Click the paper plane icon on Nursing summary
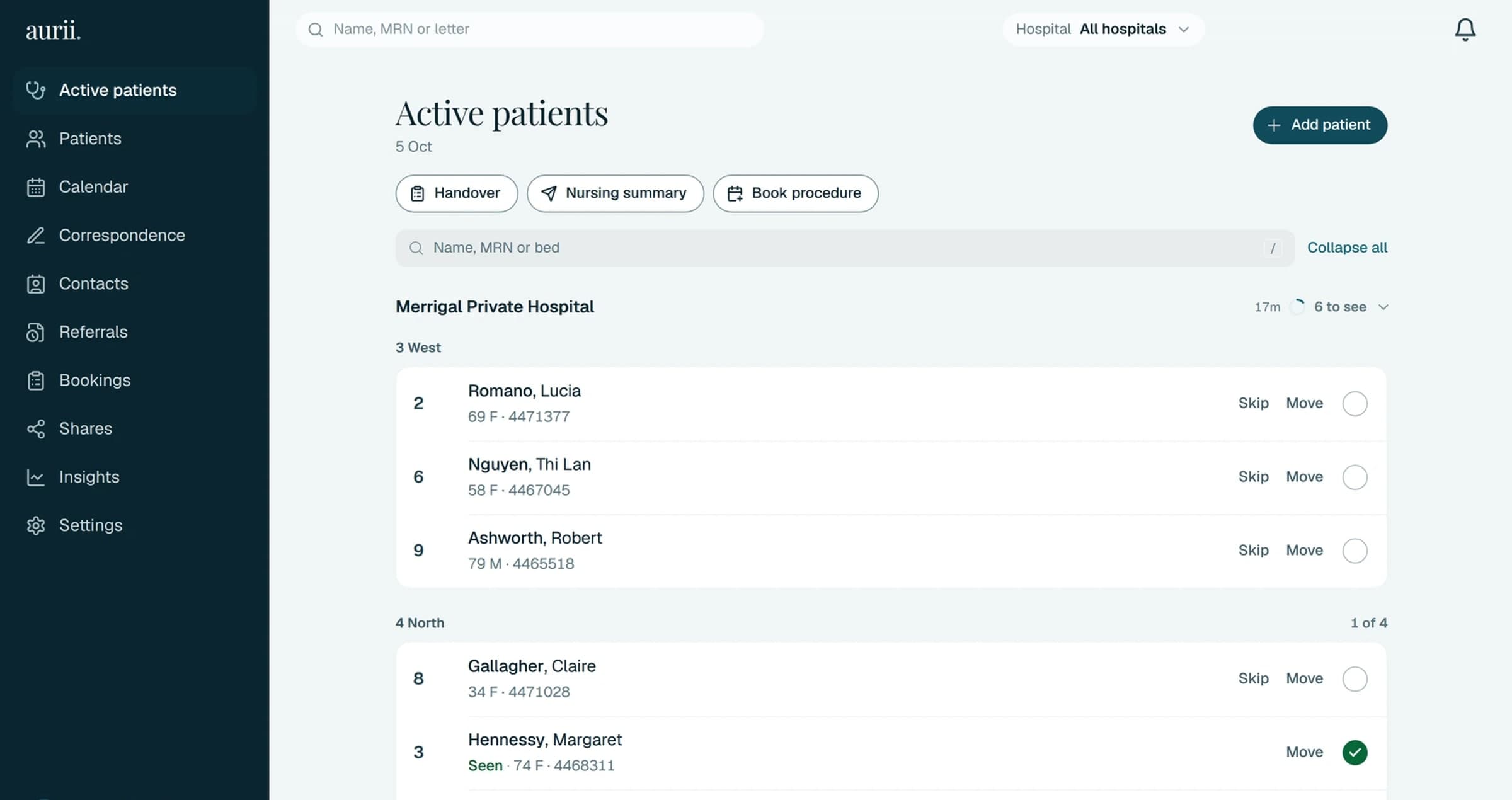 pyautogui.click(x=549, y=193)
